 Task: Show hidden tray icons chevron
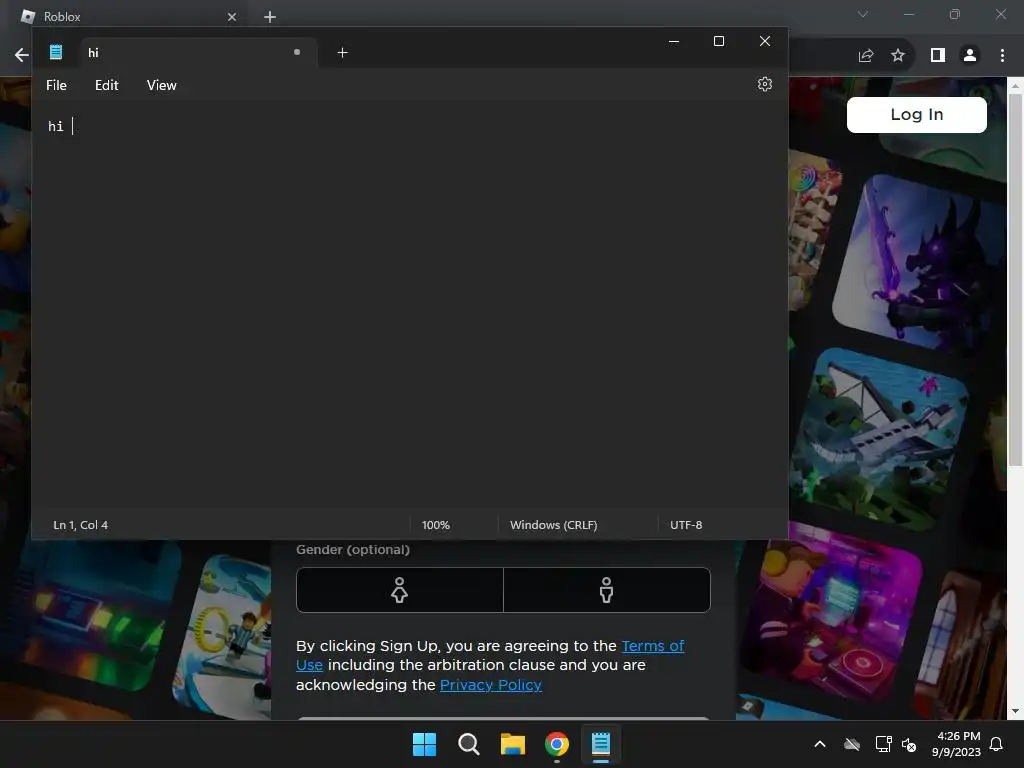(820, 744)
